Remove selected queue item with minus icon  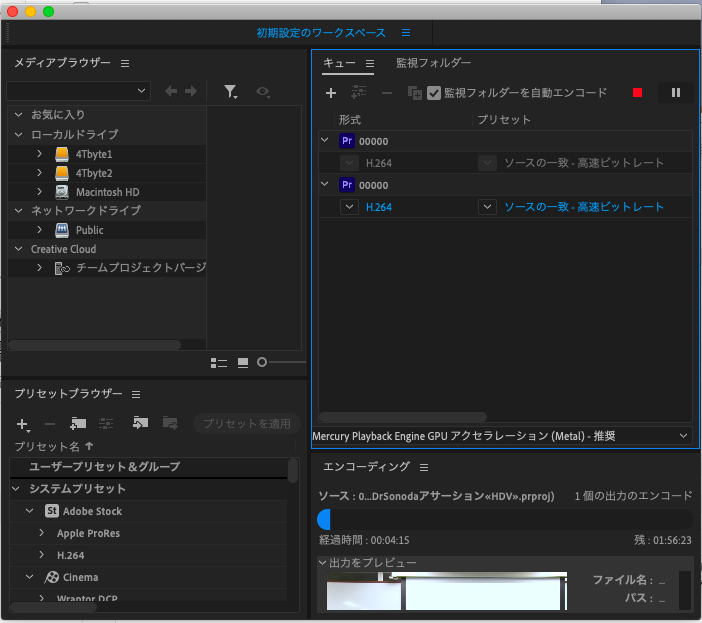click(x=387, y=93)
